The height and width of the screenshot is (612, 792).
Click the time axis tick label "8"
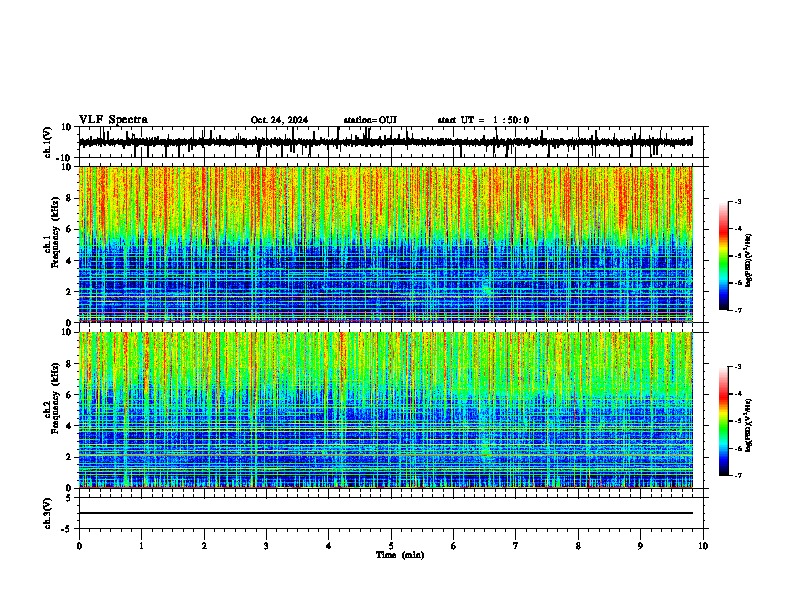[x=578, y=546]
